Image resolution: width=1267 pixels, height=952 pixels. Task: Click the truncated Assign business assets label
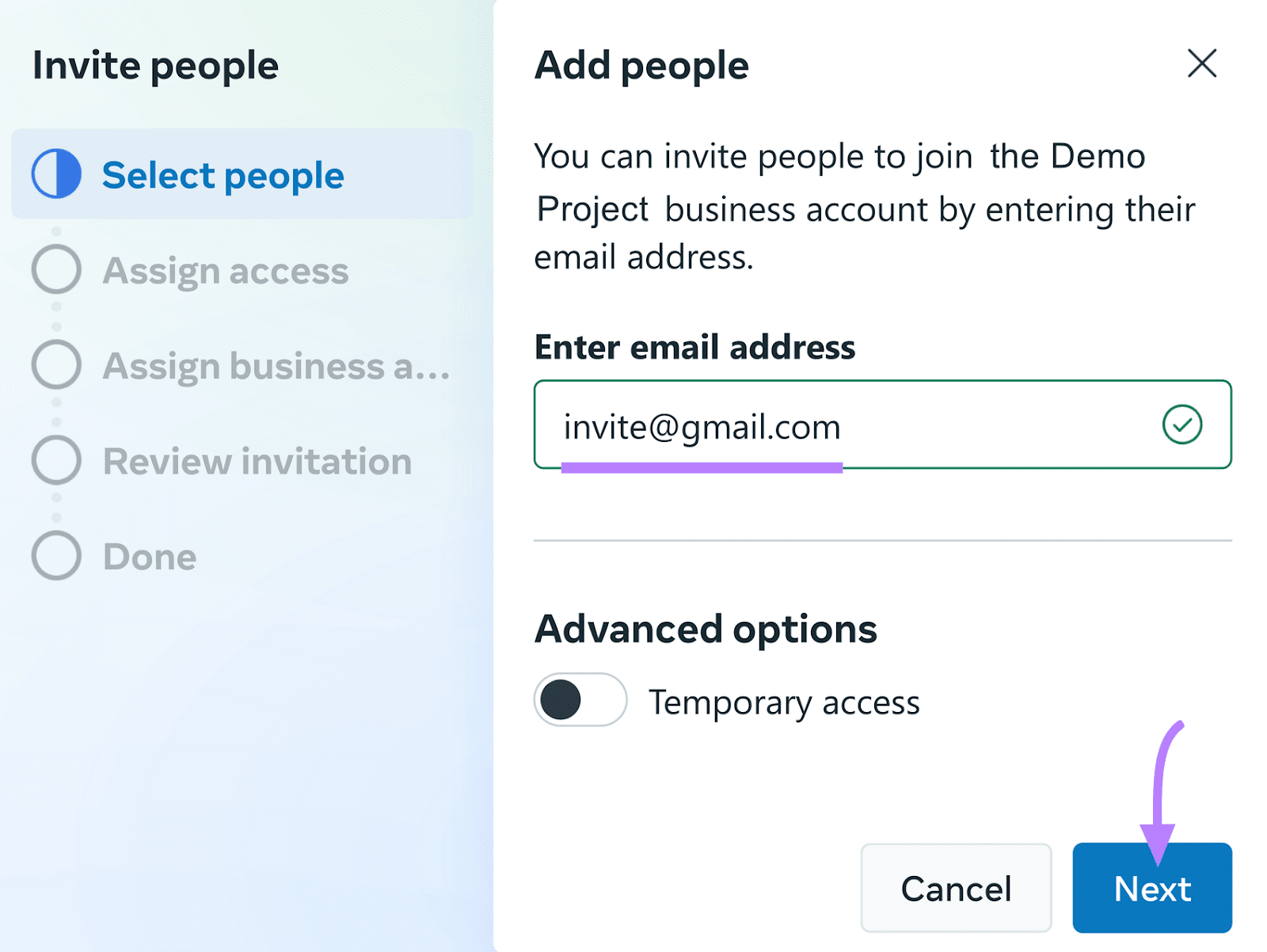click(x=276, y=365)
